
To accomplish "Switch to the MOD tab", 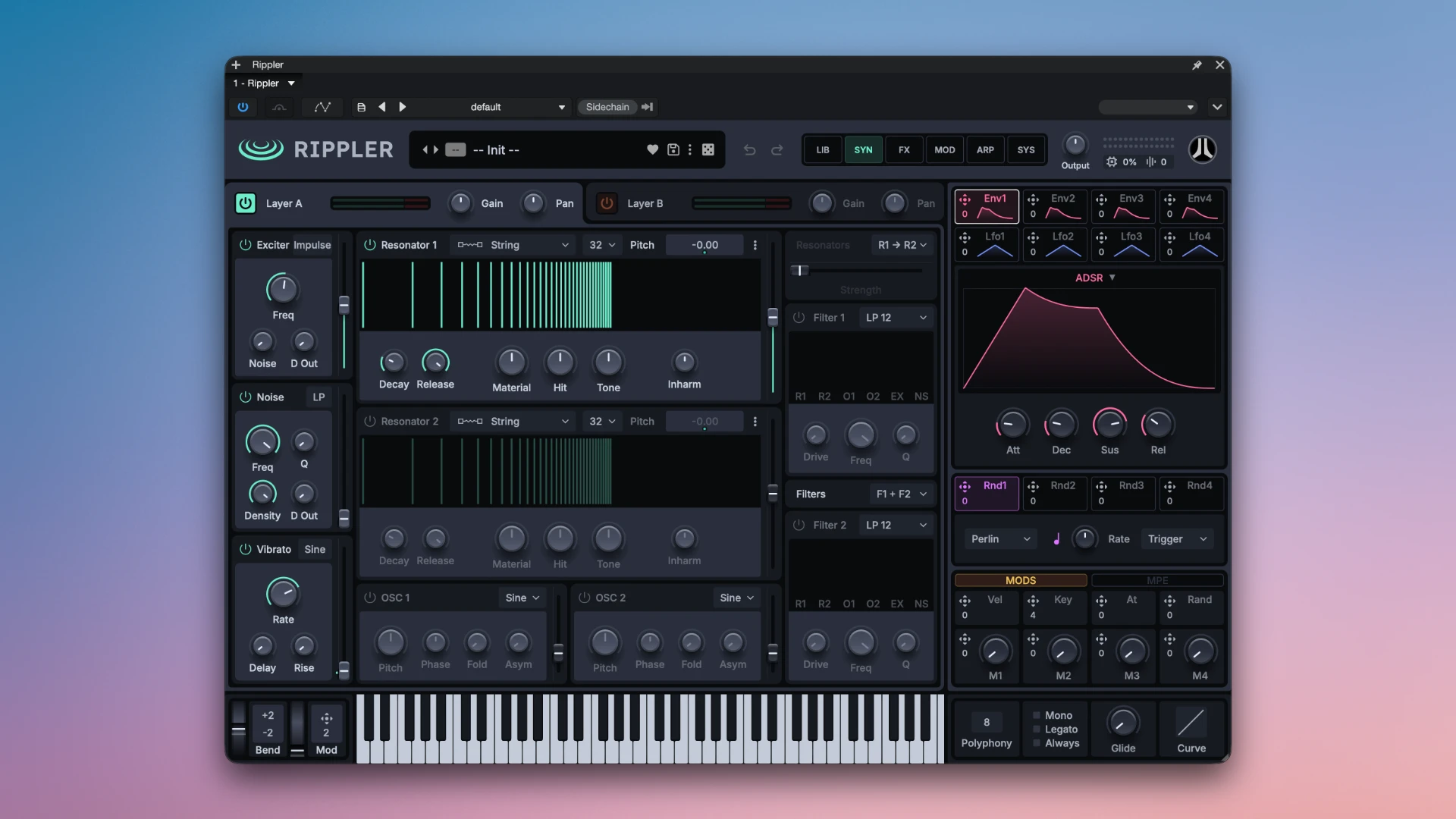I will coord(945,149).
